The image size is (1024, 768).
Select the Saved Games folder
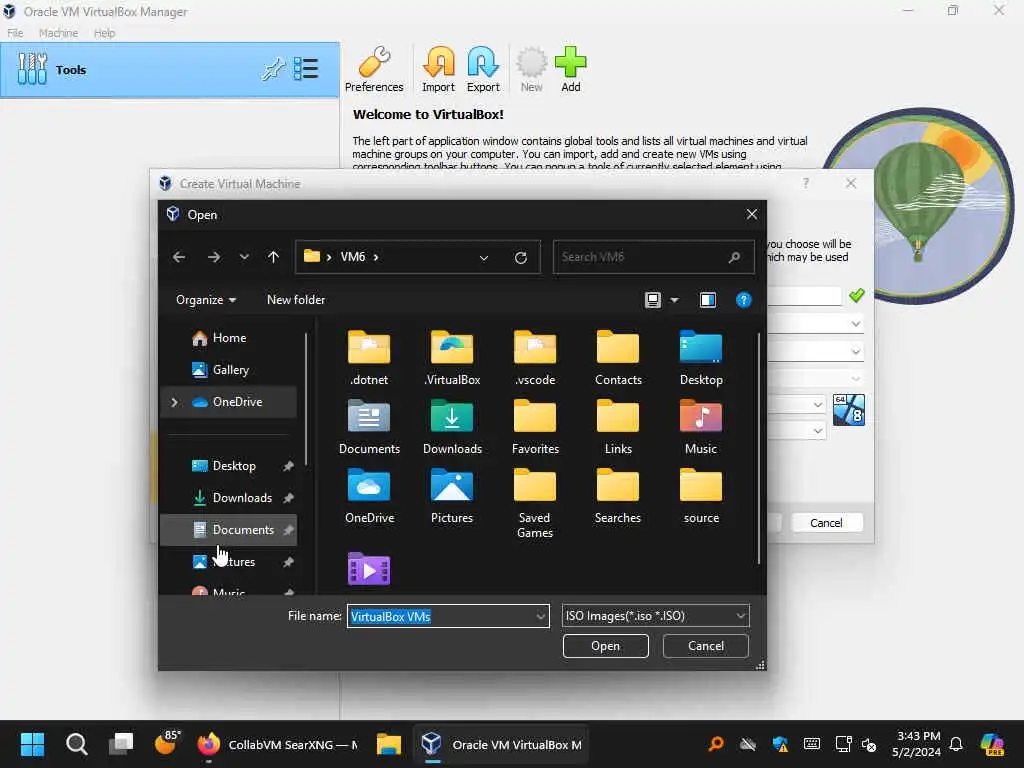coord(535,503)
